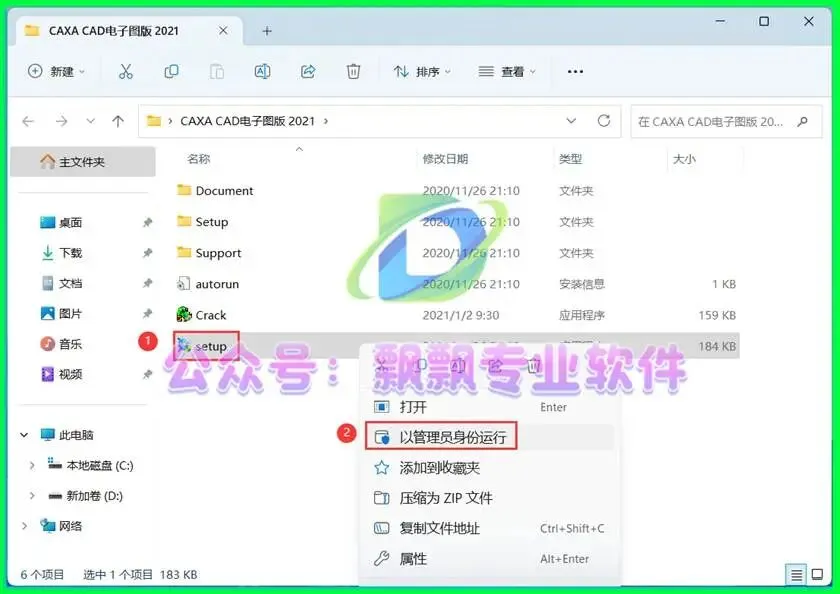840x594 pixels.
Task: Select the Support folder row
Action: pyautogui.click(x=458, y=253)
